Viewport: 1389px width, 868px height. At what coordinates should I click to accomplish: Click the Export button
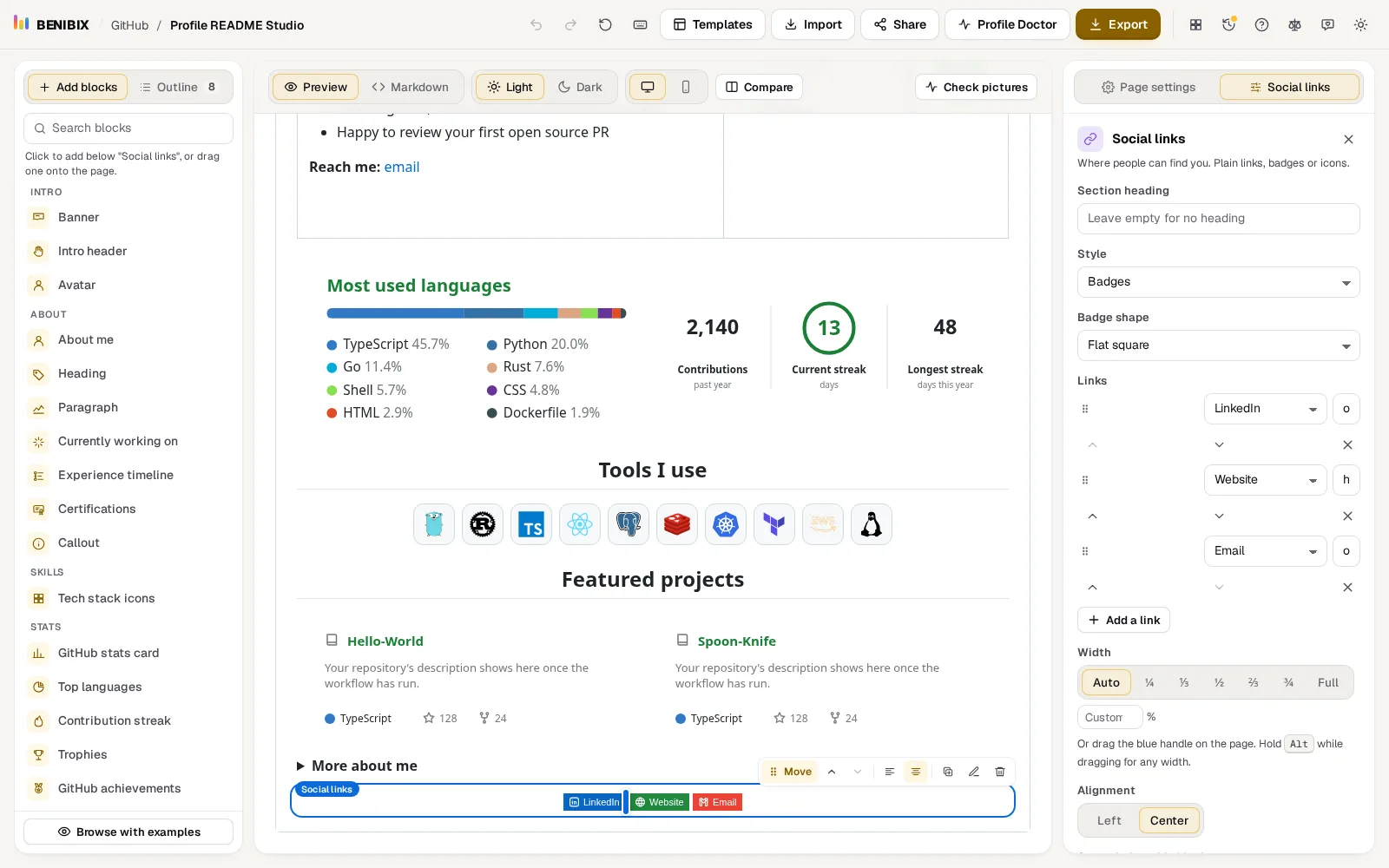(x=1118, y=24)
